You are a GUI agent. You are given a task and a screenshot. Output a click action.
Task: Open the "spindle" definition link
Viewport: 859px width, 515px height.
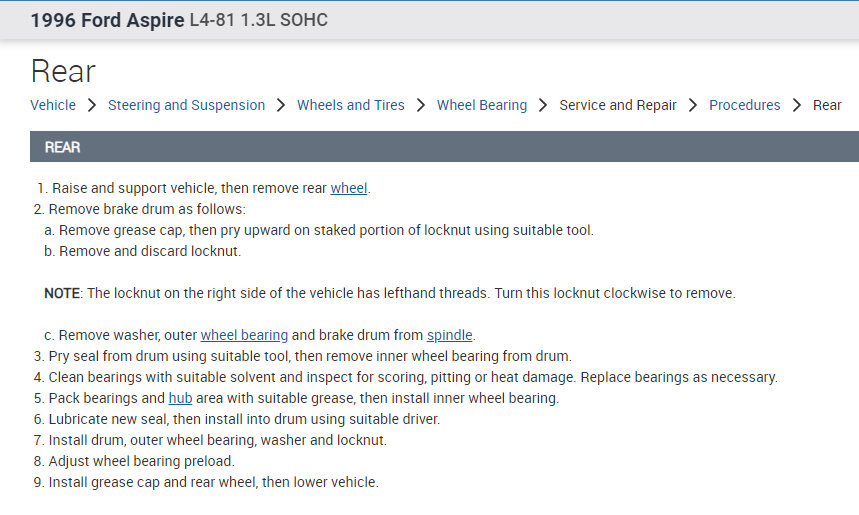[x=450, y=335]
